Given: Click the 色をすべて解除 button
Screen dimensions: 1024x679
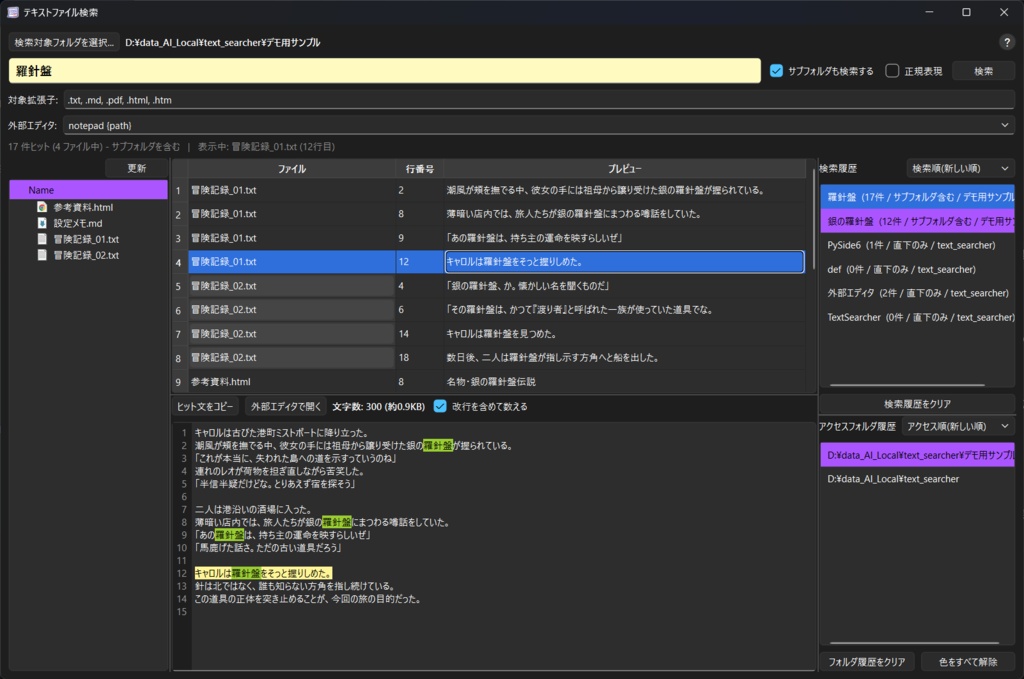Looking at the screenshot, I should (x=968, y=662).
